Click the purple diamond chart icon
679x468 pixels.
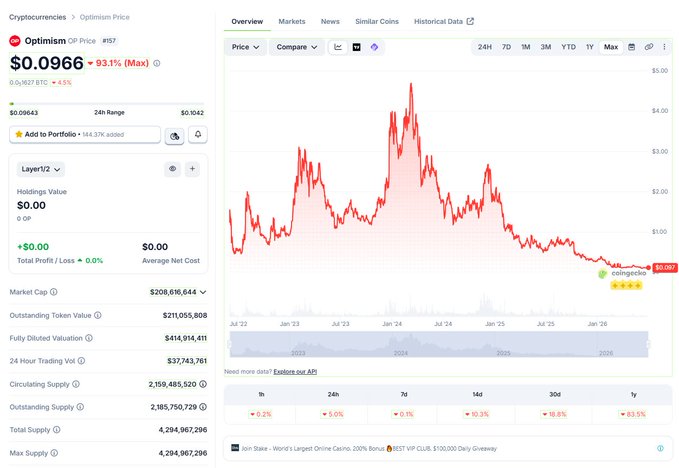pos(375,47)
